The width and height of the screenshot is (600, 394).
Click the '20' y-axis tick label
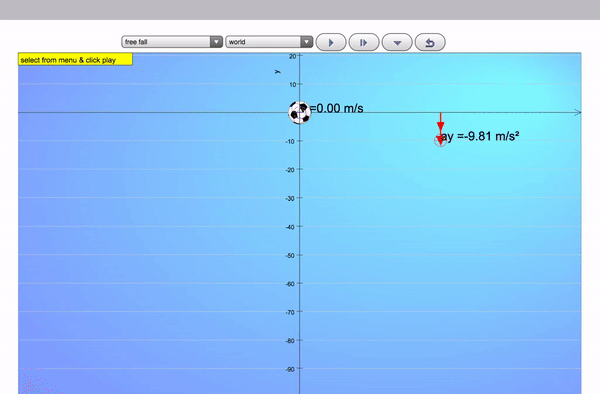tap(292, 56)
